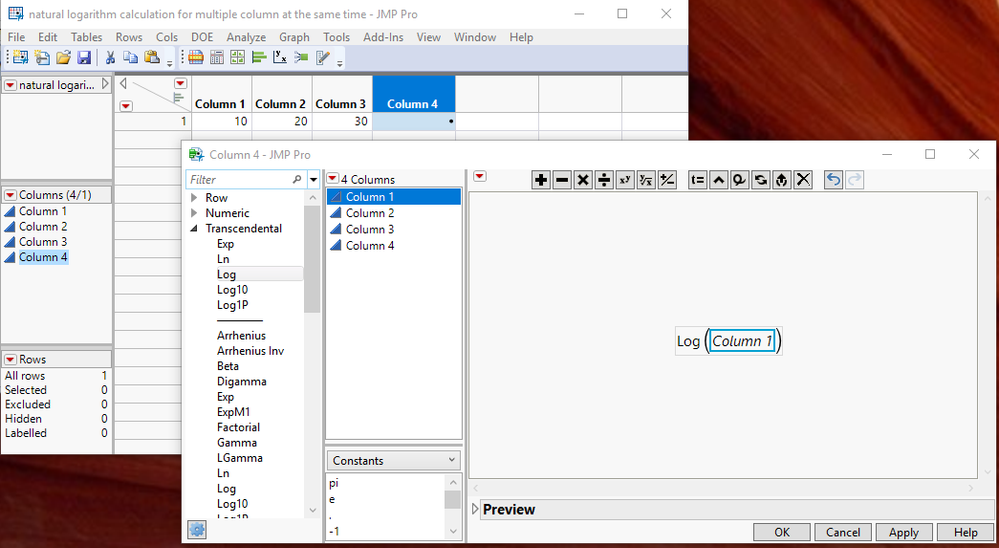Select the LGamma function
The height and width of the screenshot is (548, 999).
click(x=240, y=458)
